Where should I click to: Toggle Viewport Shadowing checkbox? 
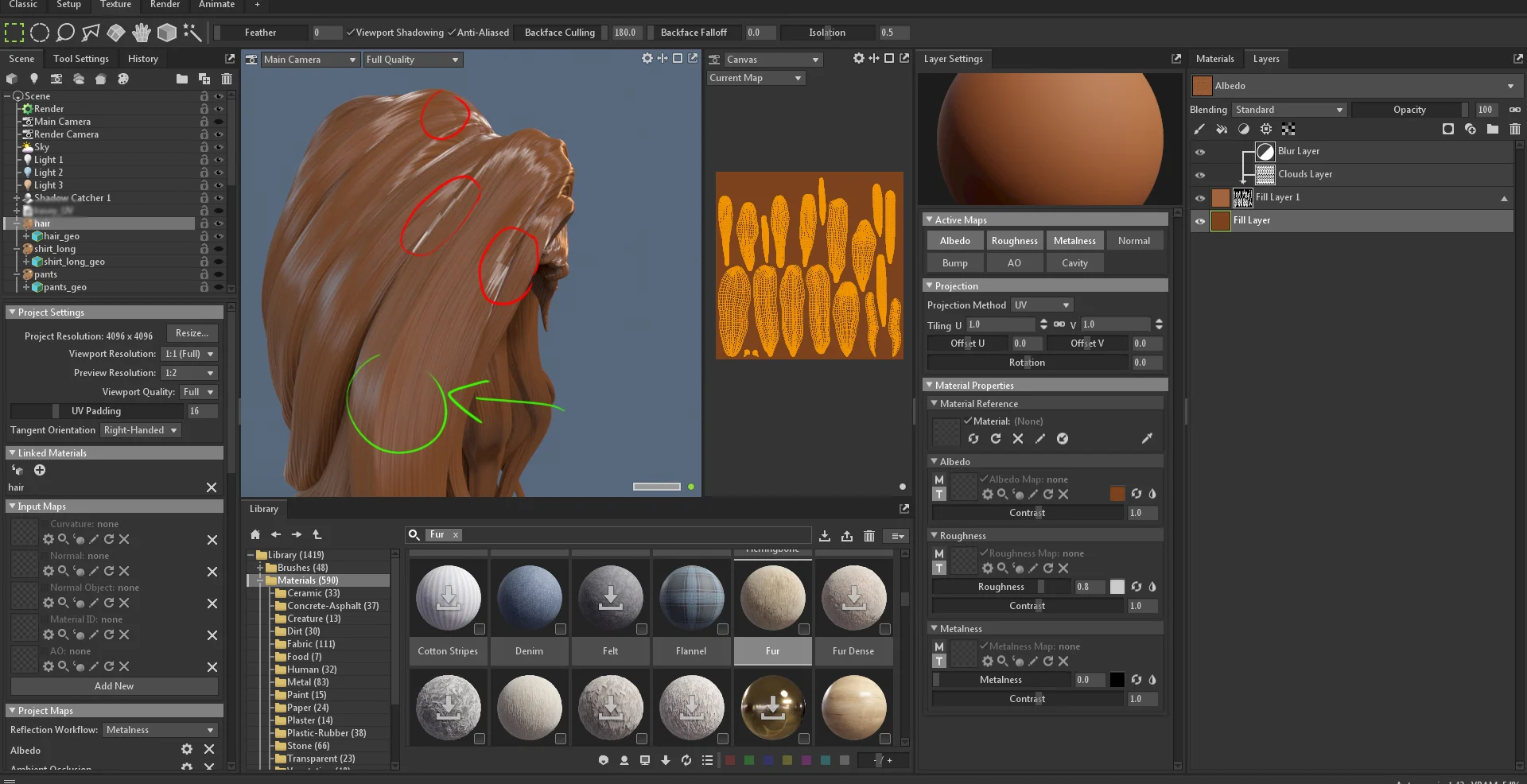pos(350,33)
